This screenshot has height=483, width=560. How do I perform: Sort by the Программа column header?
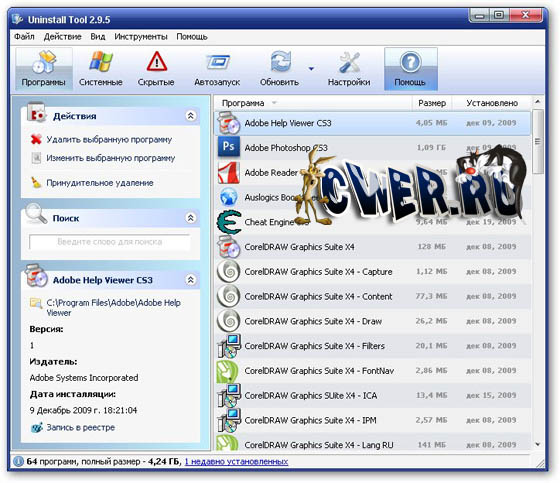tap(243, 103)
